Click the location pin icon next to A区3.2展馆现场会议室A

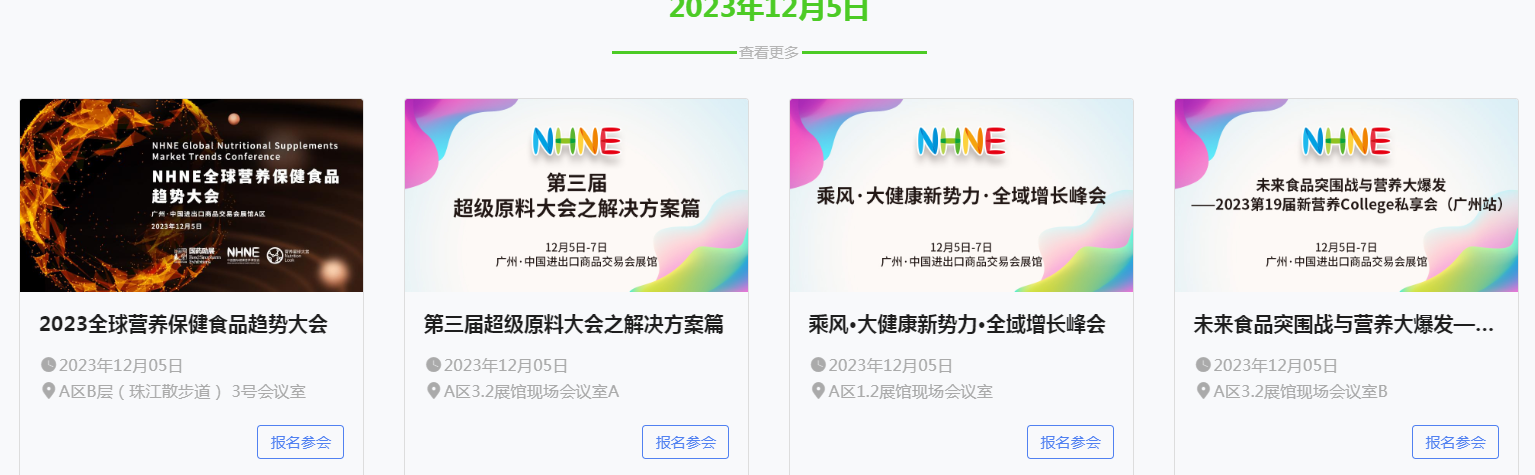(x=433, y=390)
